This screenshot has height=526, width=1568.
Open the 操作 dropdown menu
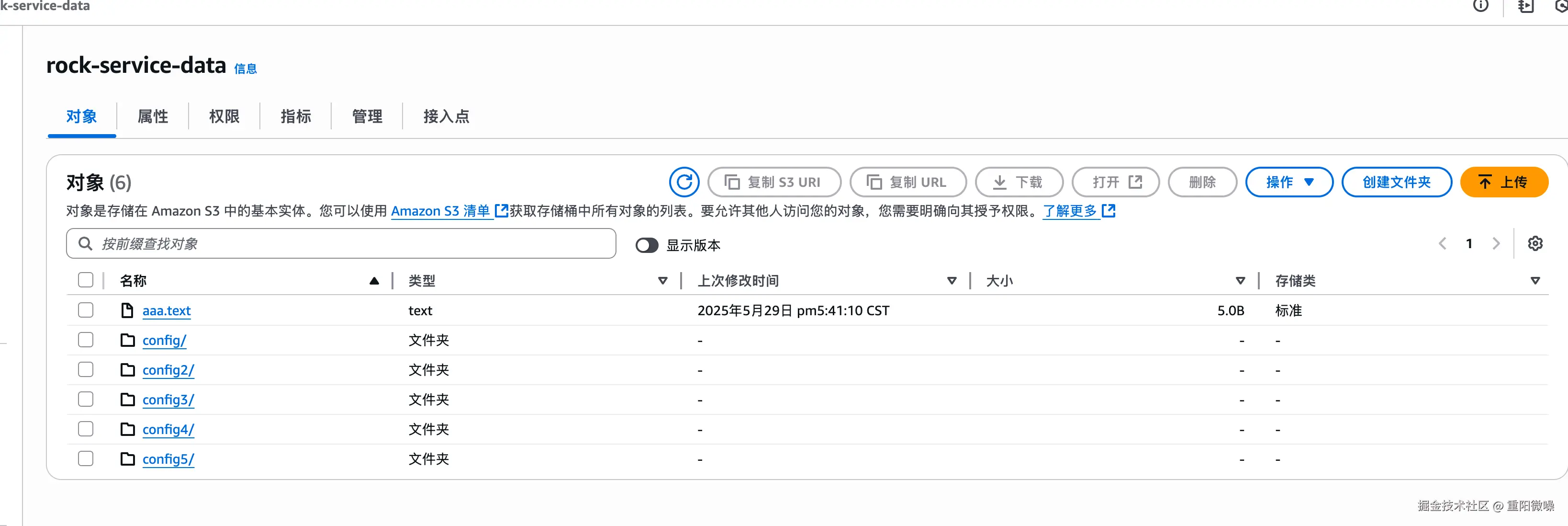1289,182
